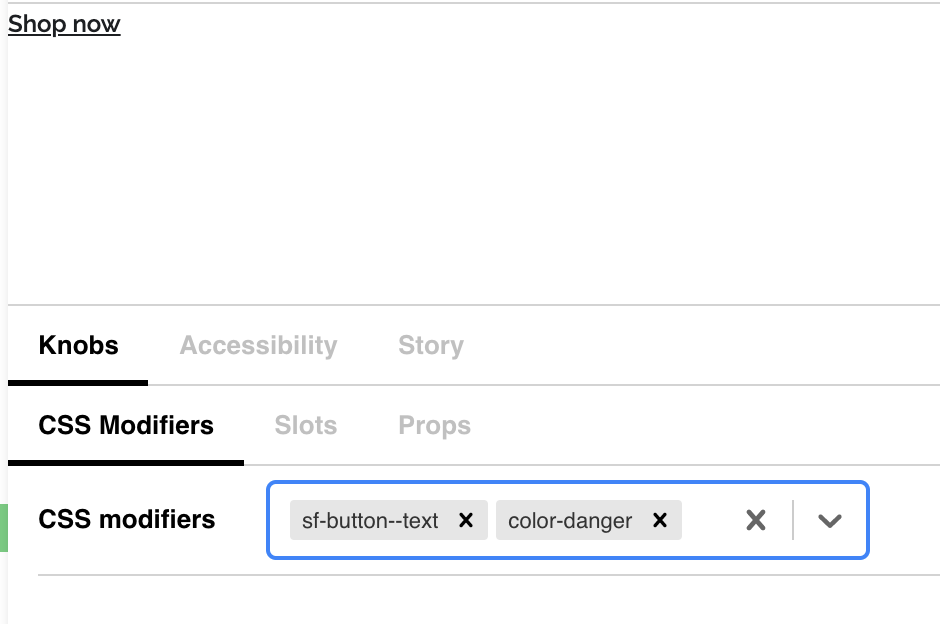Image resolution: width=940 pixels, height=624 pixels.
Task: Click inside the CSS modifiers input field
Action: click(x=710, y=520)
